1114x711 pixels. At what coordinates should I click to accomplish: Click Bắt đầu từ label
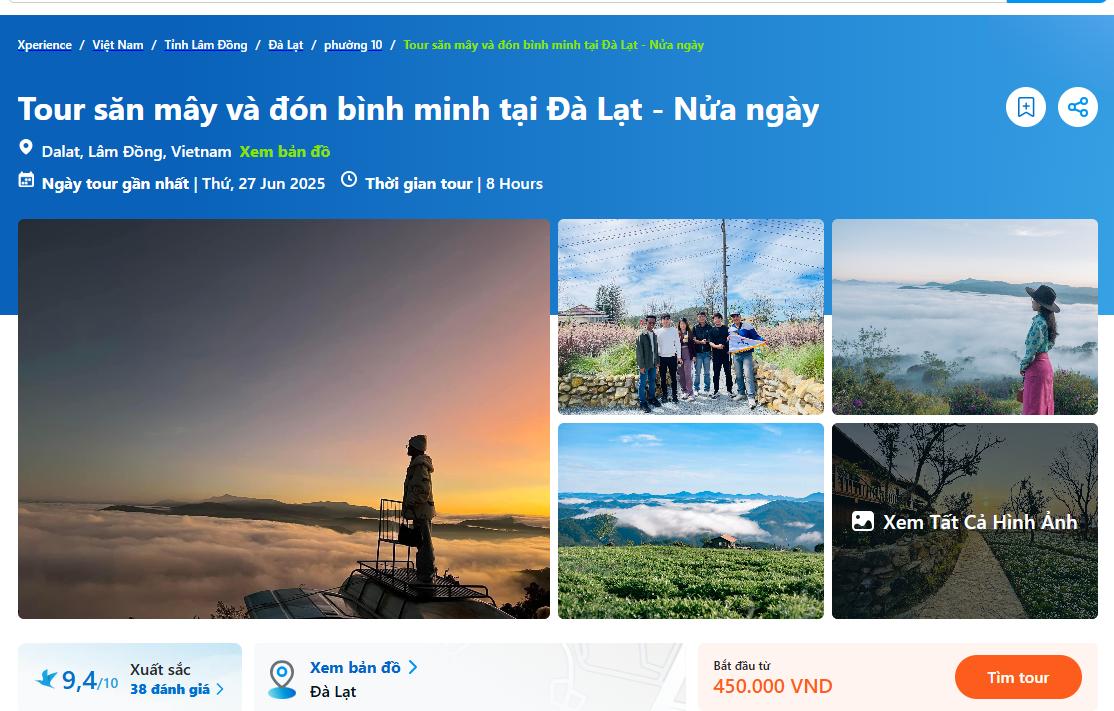[x=742, y=666]
